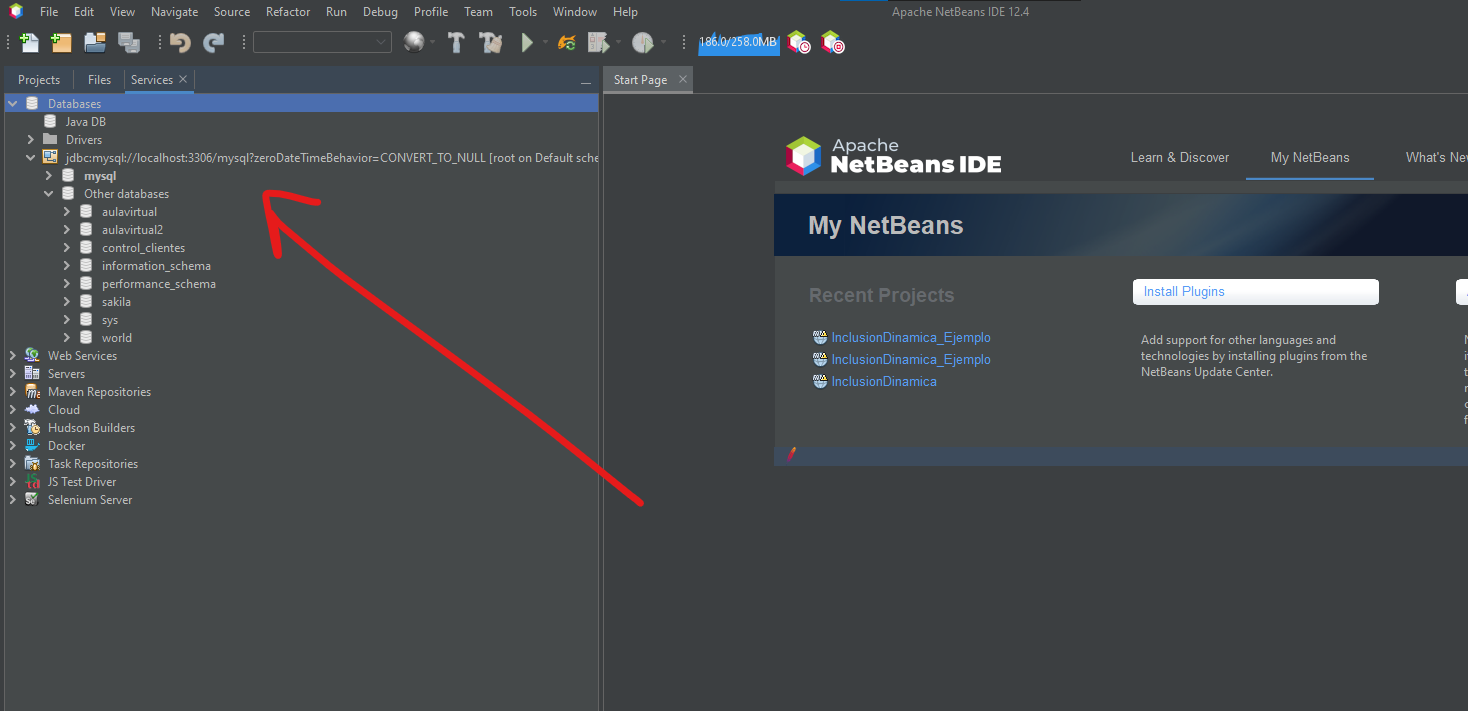Open first InclusionDinamica_Ejemplo recent project

[x=911, y=338]
